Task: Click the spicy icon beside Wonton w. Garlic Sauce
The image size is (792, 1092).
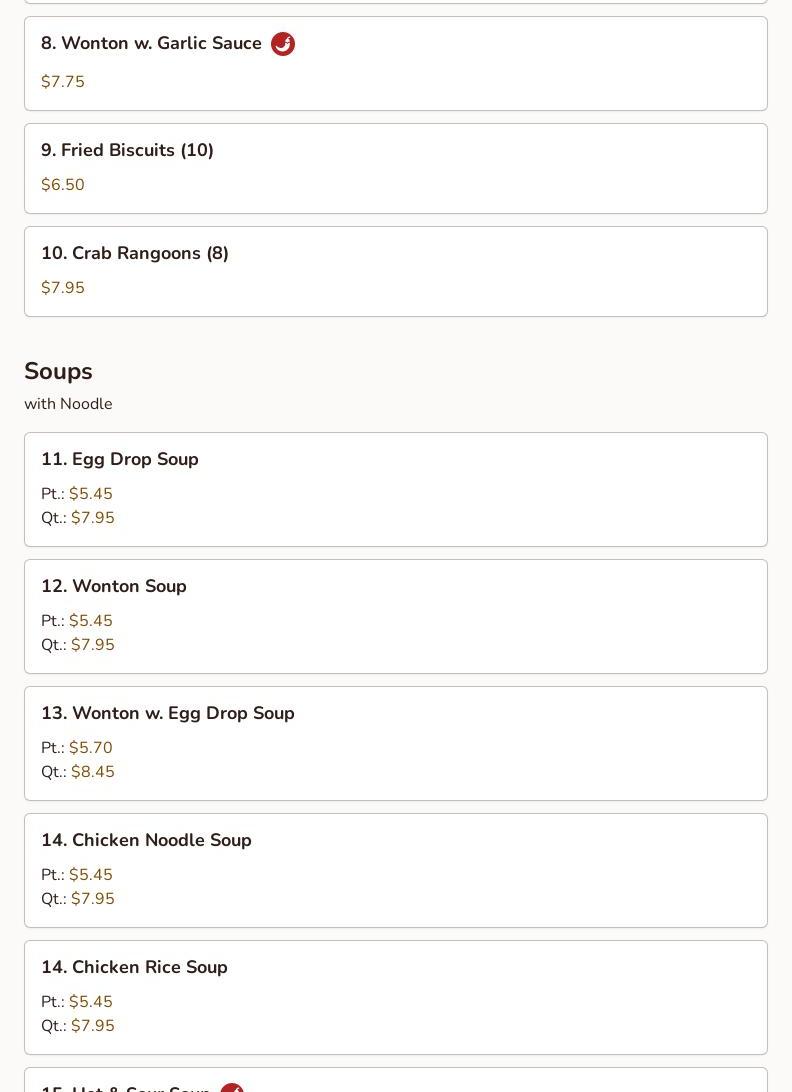Action: coord(283,44)
